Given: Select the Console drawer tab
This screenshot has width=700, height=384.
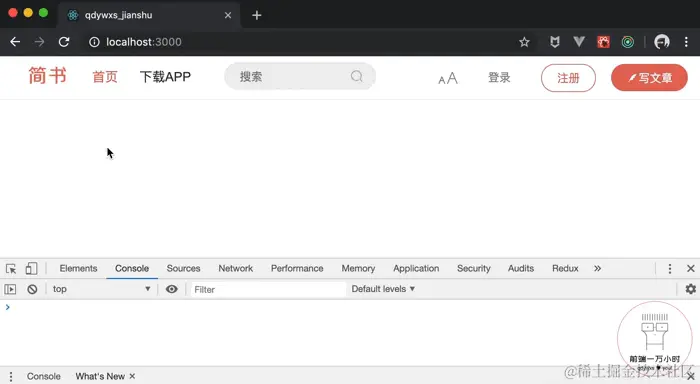Looking at the screenshot, I should coord(43,376).
